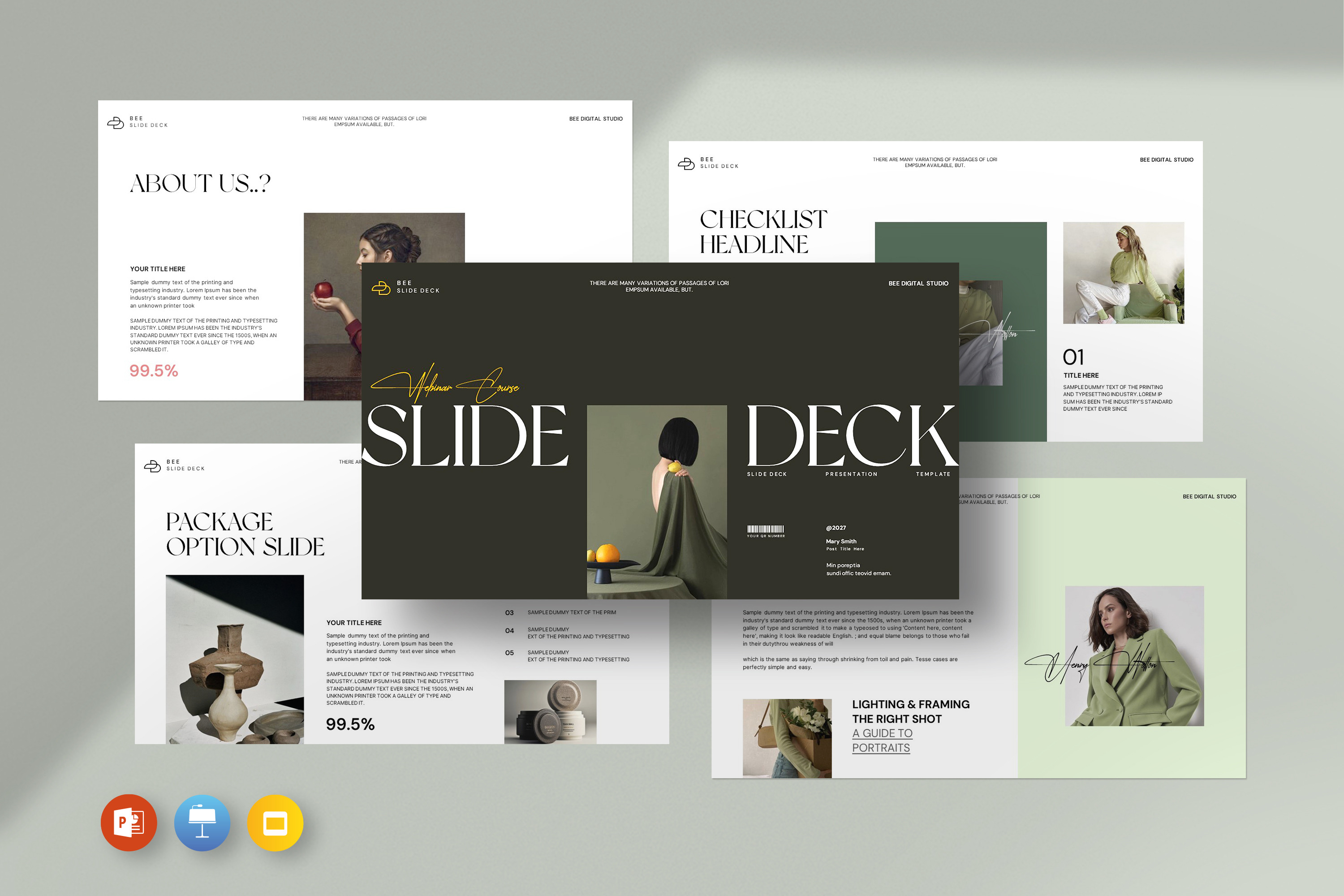Click the 'Henry Holton' signature on the green slide
This screenshot has width=1344, height=896.
[x=1099, y=663]
